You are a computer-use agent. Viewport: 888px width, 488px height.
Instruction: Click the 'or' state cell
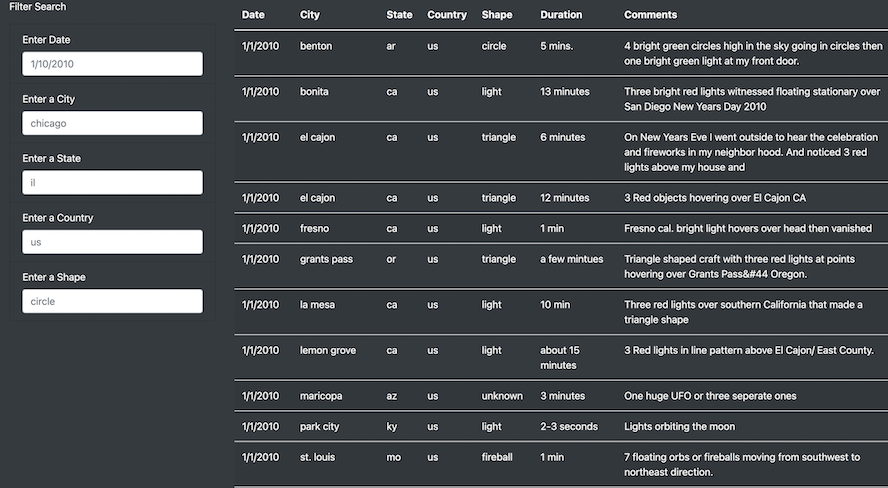[x=391, y=260]
